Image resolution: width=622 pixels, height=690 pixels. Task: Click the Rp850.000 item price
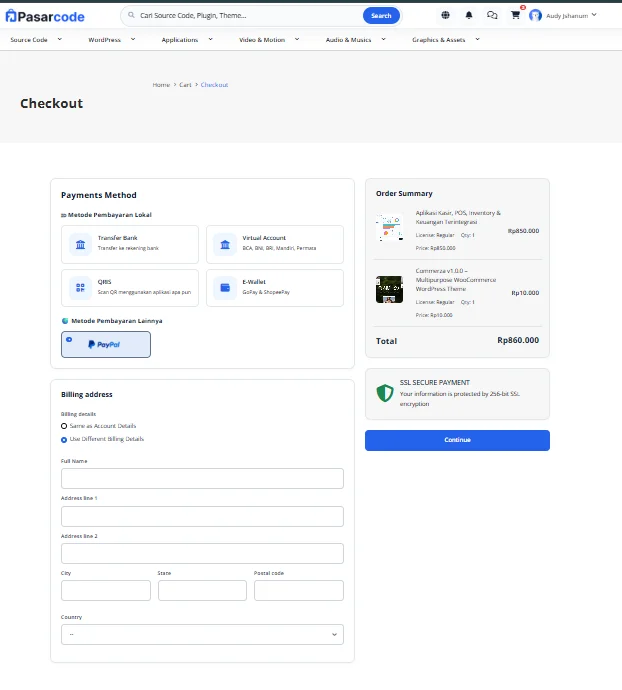pyautogui.click(x=523, y=231)
